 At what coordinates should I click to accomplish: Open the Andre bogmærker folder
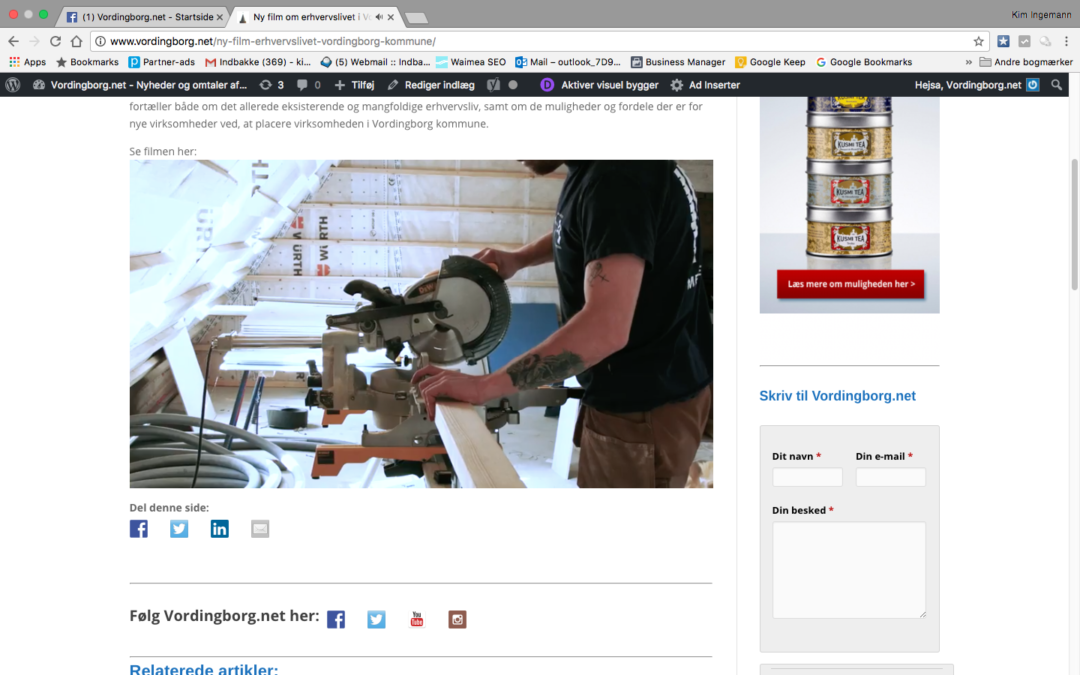(x=1026, y=62)
